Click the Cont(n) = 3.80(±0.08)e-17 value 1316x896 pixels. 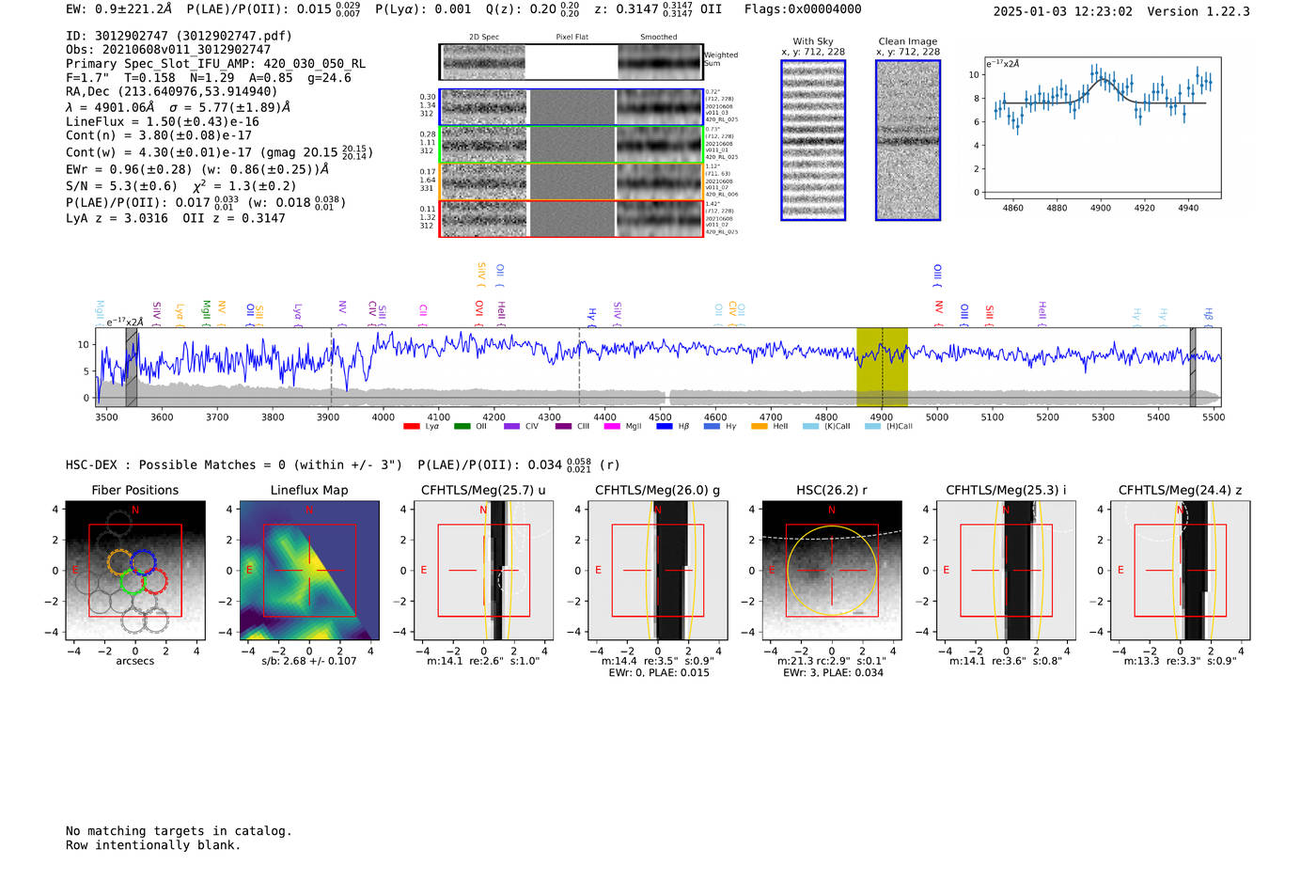(x=159, y=135)
